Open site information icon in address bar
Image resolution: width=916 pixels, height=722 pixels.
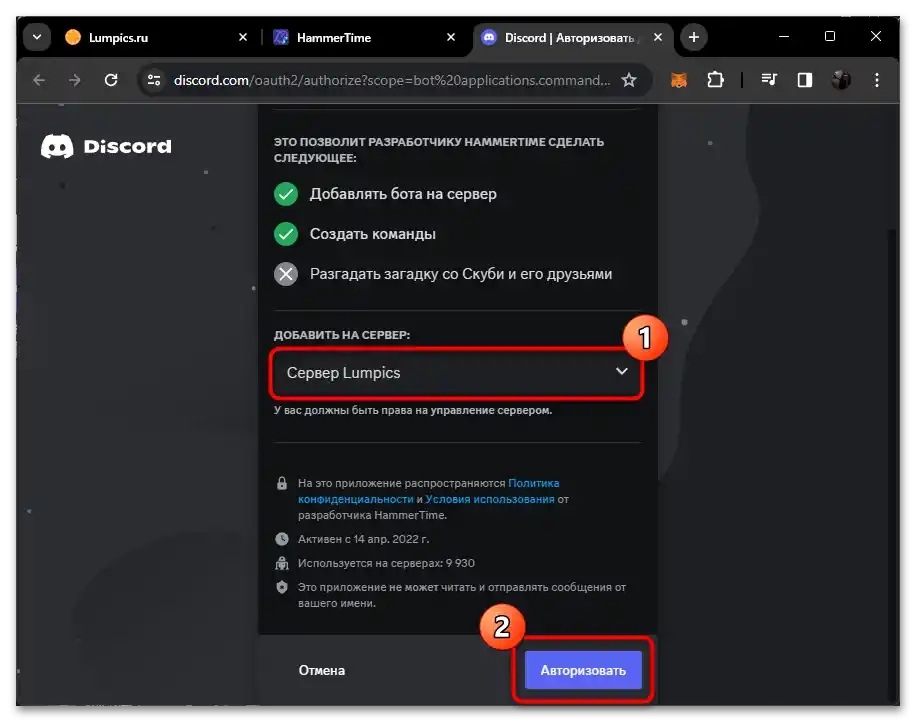tap(154, 80)
